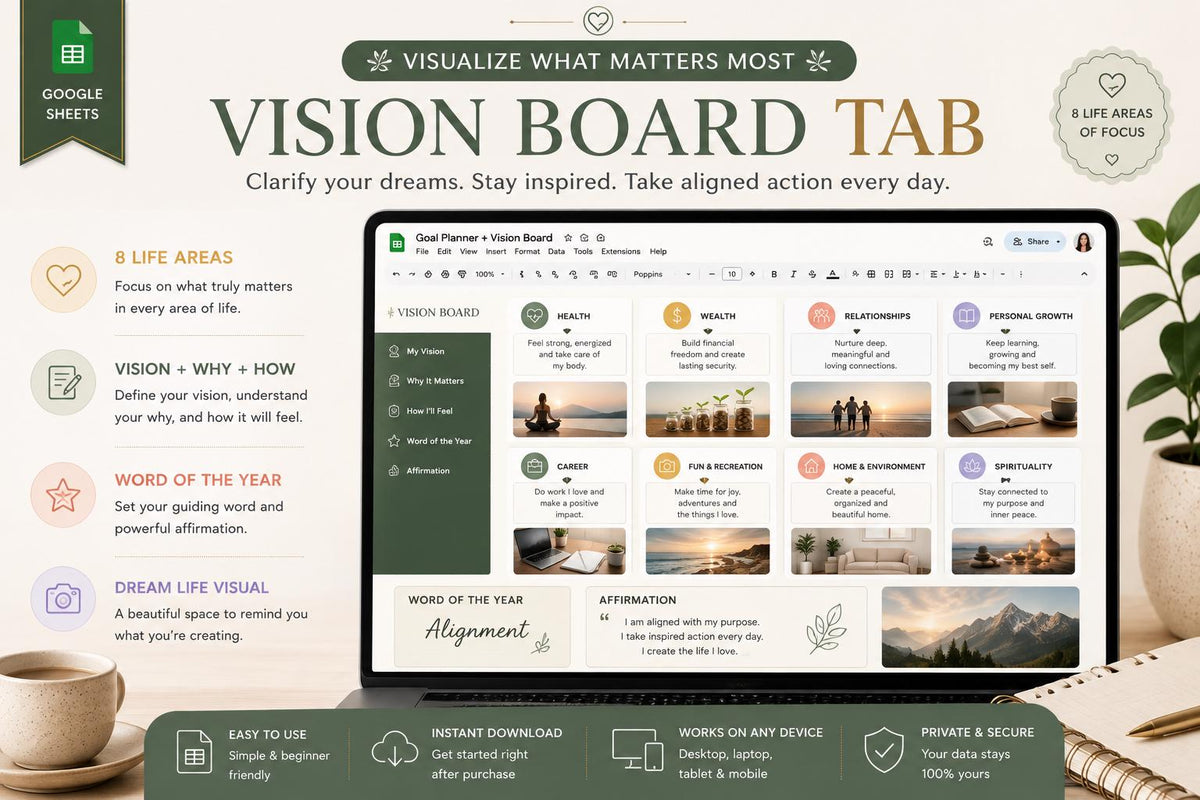Click the Career laptop image
1200x800 pixels.
point(570,551)
